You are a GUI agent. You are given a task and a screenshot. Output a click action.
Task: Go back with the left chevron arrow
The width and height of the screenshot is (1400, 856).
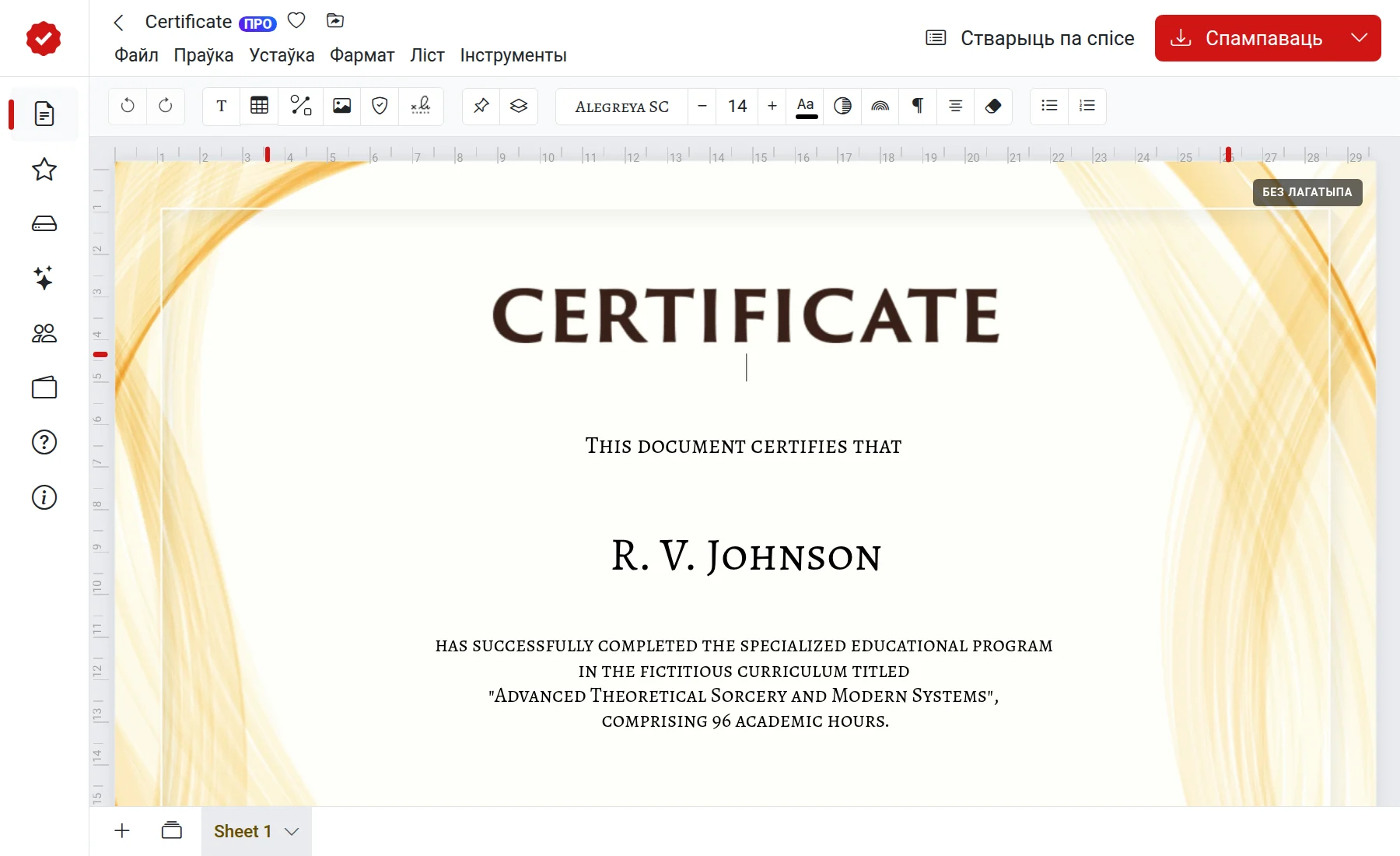119,23
